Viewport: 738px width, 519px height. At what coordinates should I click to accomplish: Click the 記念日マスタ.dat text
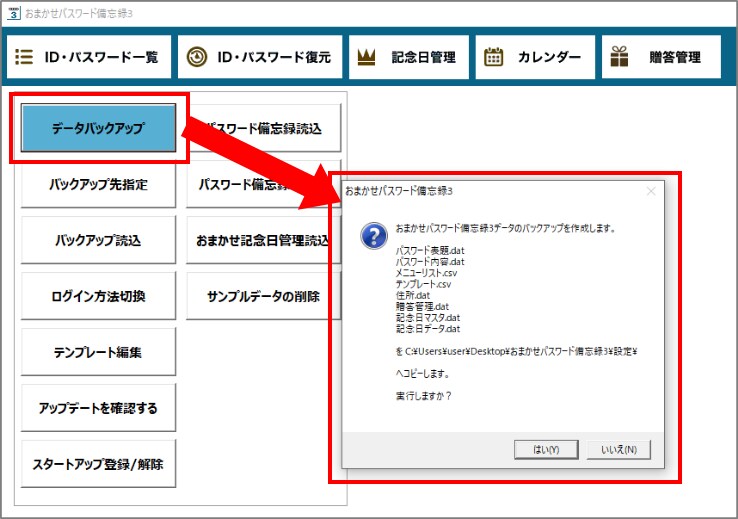428,318
